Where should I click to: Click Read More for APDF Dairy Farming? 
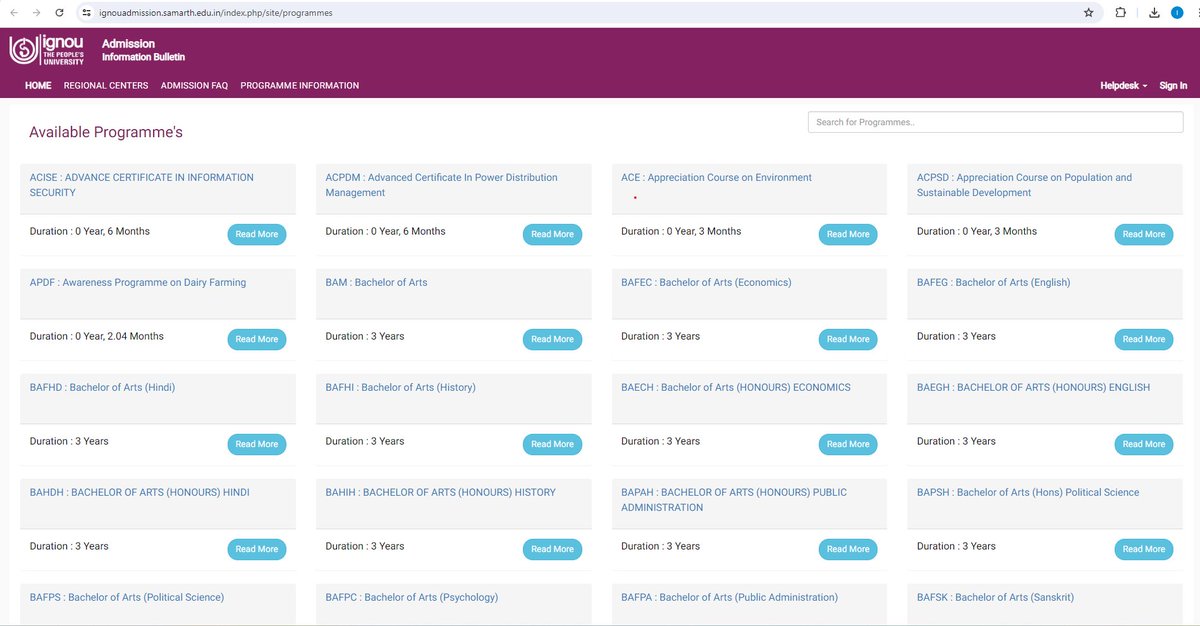click(257, 339)
